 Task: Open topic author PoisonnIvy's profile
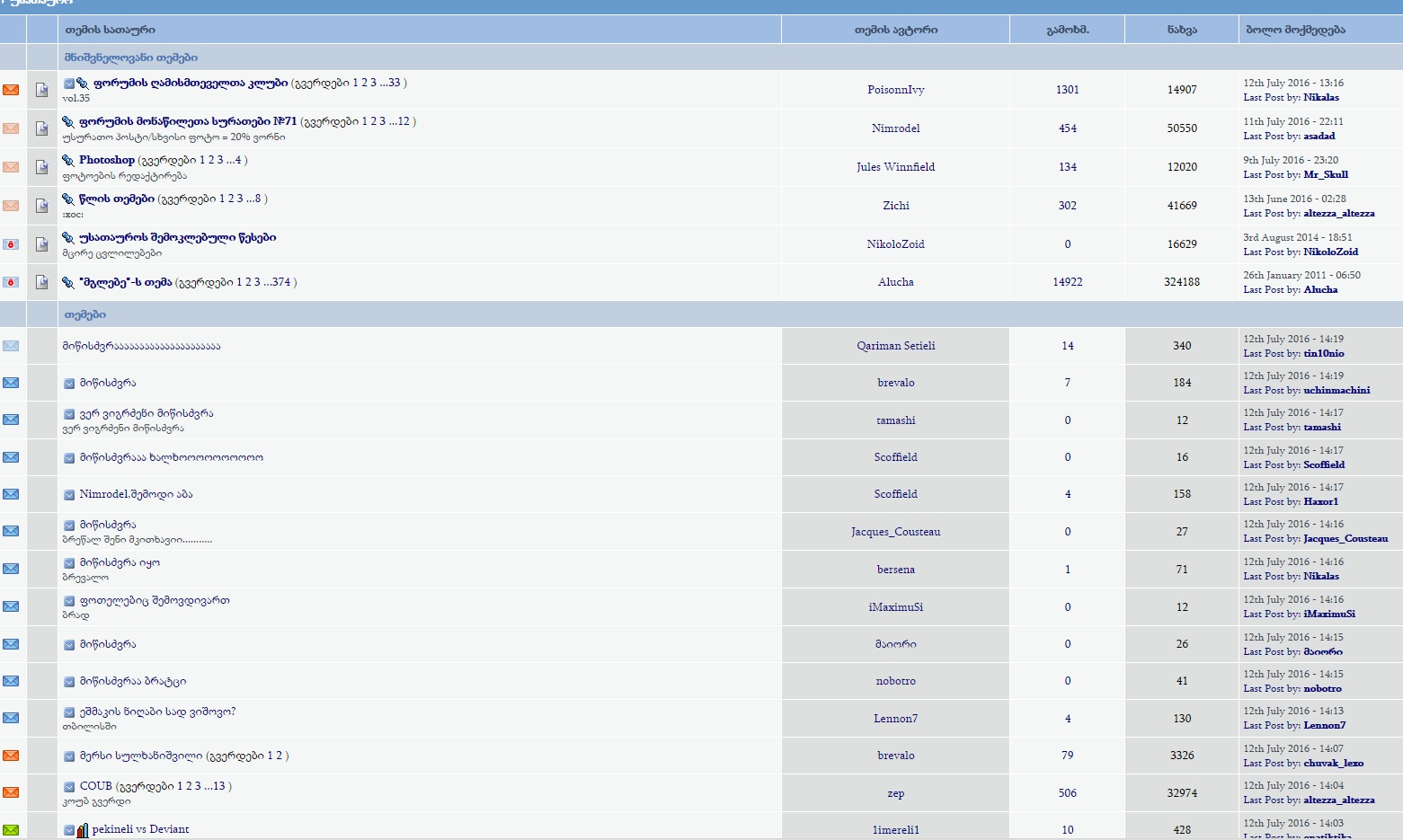click(896, 90)
